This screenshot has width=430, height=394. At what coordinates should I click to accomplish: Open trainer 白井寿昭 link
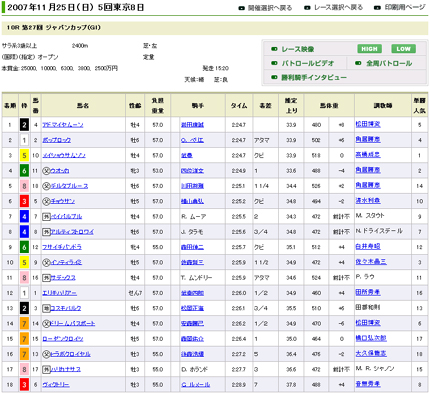pyautogui.click(x=368, y=246)
